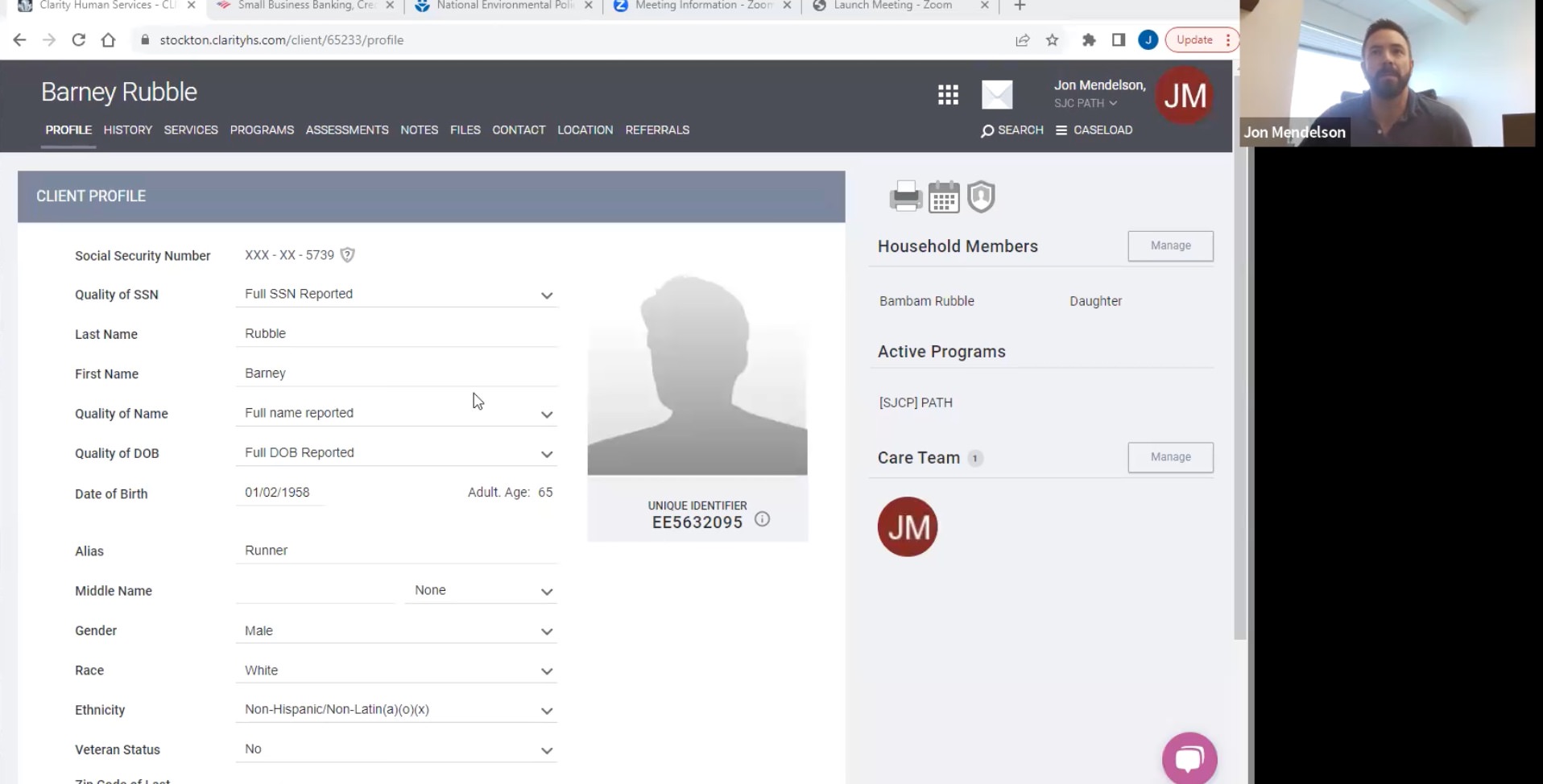Screen dimensions: 1543x784
Task: Open the ASSESSMENTS tab
Action: pyautogui.click(x=347, y=130)
